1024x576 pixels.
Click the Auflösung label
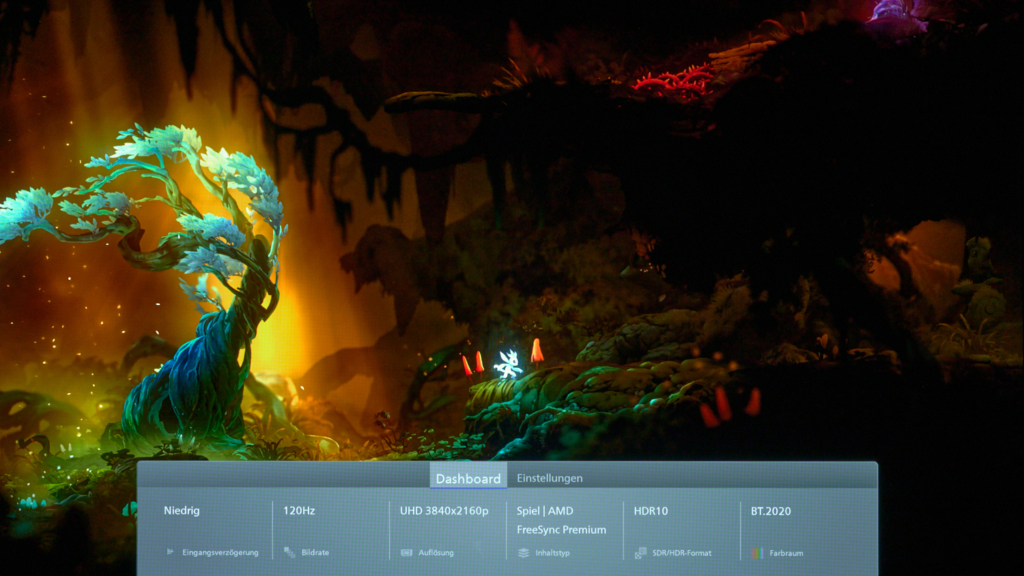pos(436,552)
